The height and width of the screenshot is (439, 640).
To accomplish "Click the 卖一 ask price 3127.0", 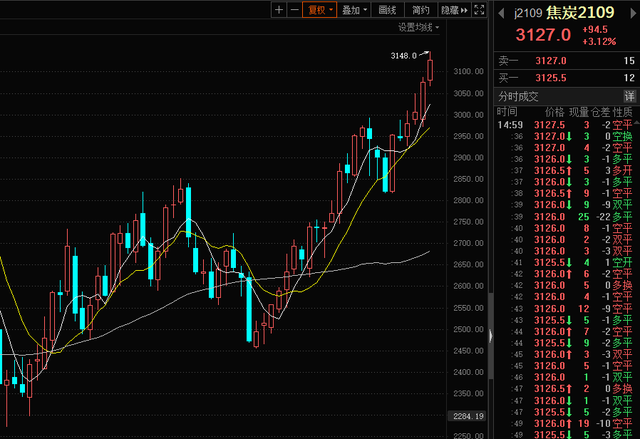I will click(x=549, y=60).
